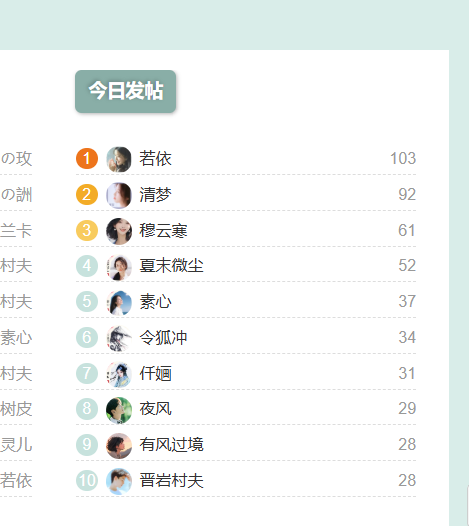The width and height of the screenshot is (469, 526).
Task: Open 夜风's green avatar
Action: coord(119,410)
